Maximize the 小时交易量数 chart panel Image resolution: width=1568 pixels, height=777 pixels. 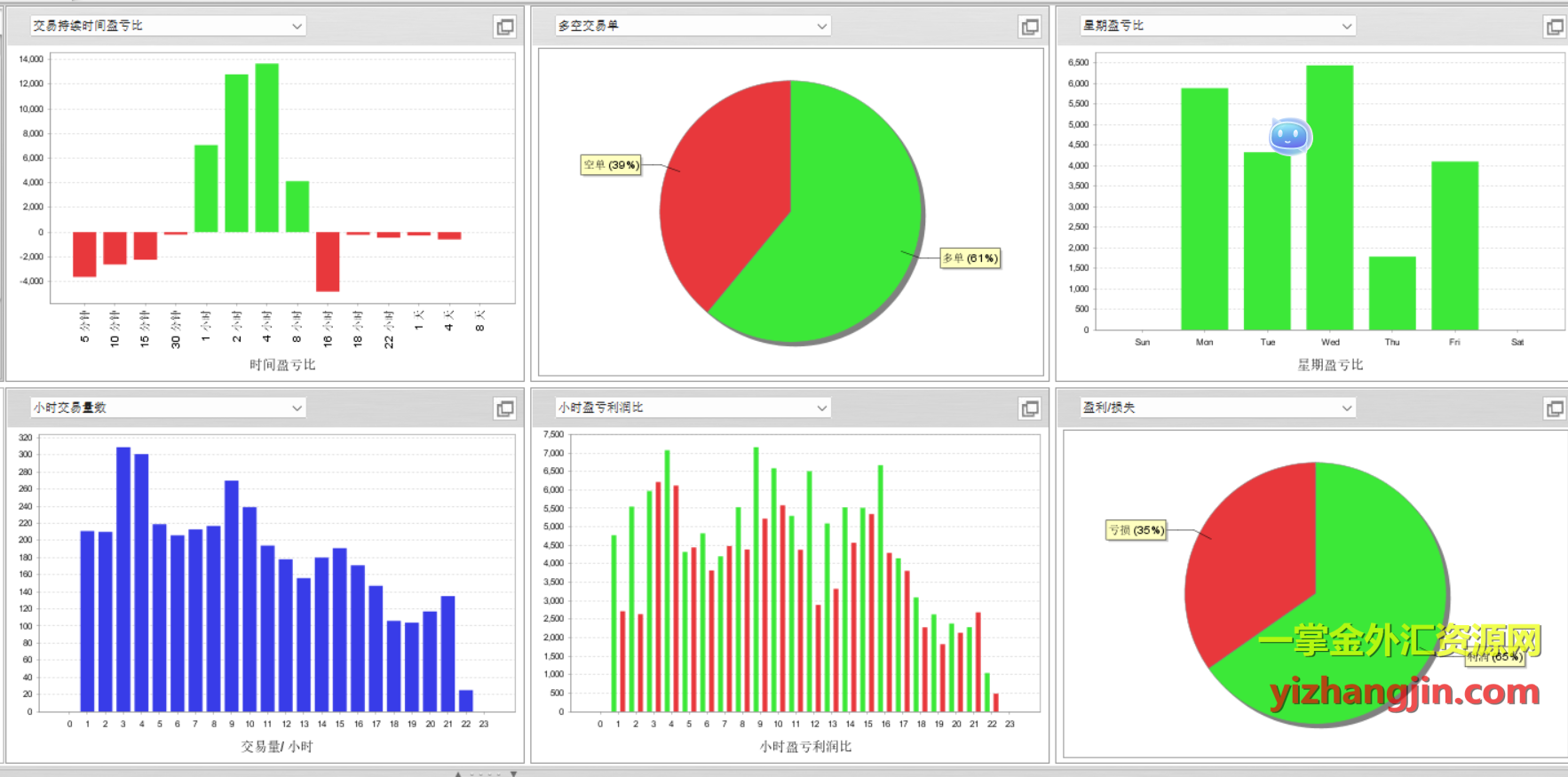[504, 408]
